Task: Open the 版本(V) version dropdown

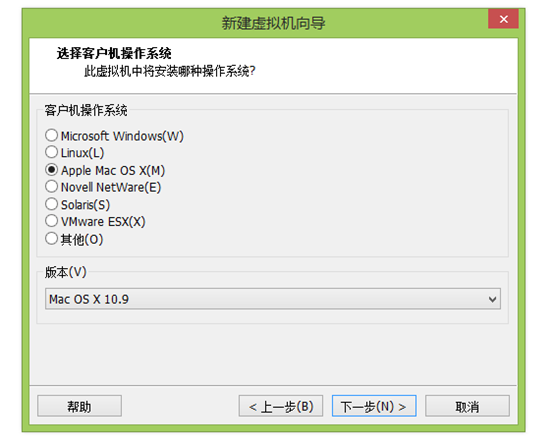Action: point(273,299)
